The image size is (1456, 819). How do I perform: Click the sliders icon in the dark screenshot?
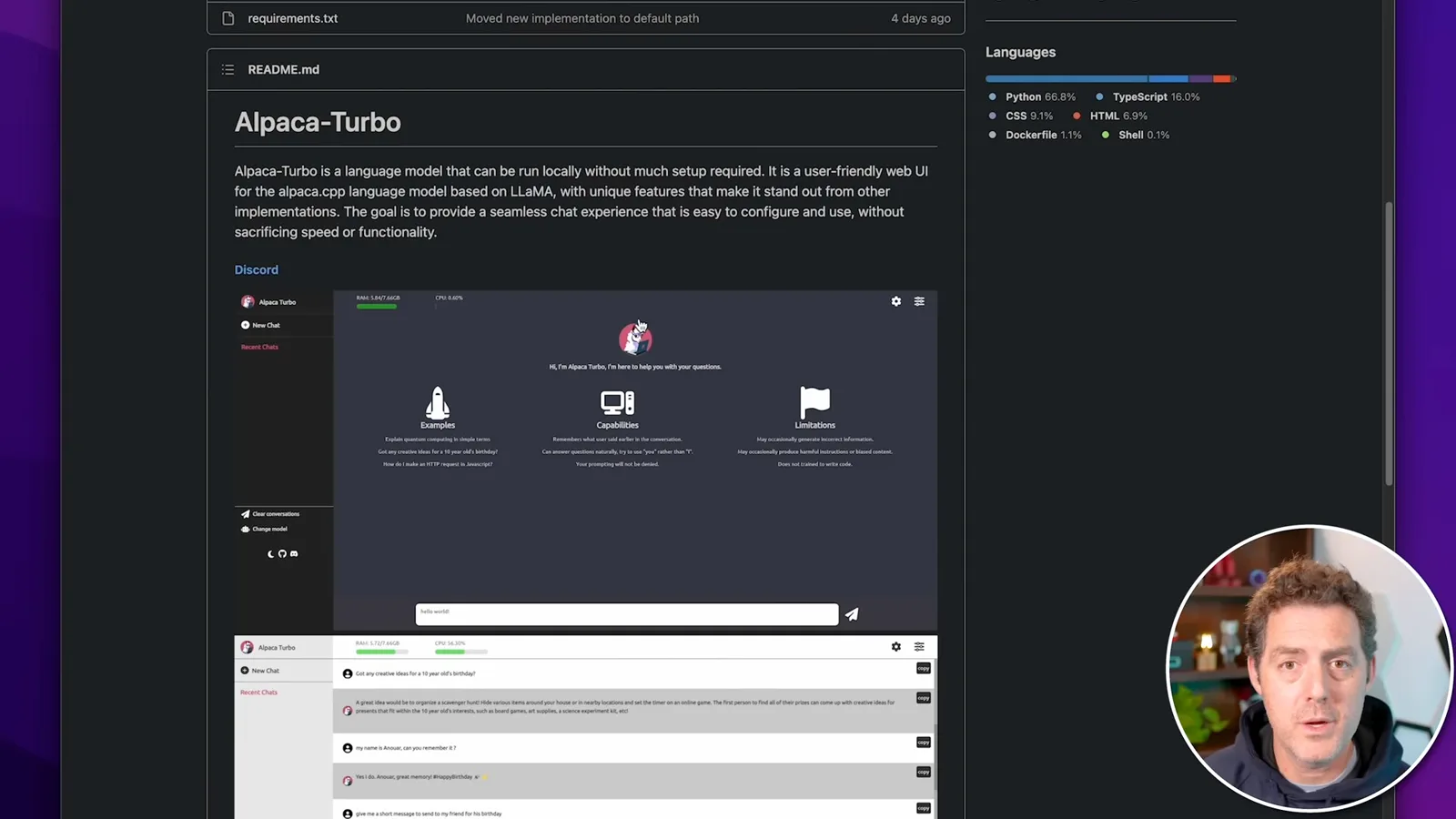(x=919, y=301)
